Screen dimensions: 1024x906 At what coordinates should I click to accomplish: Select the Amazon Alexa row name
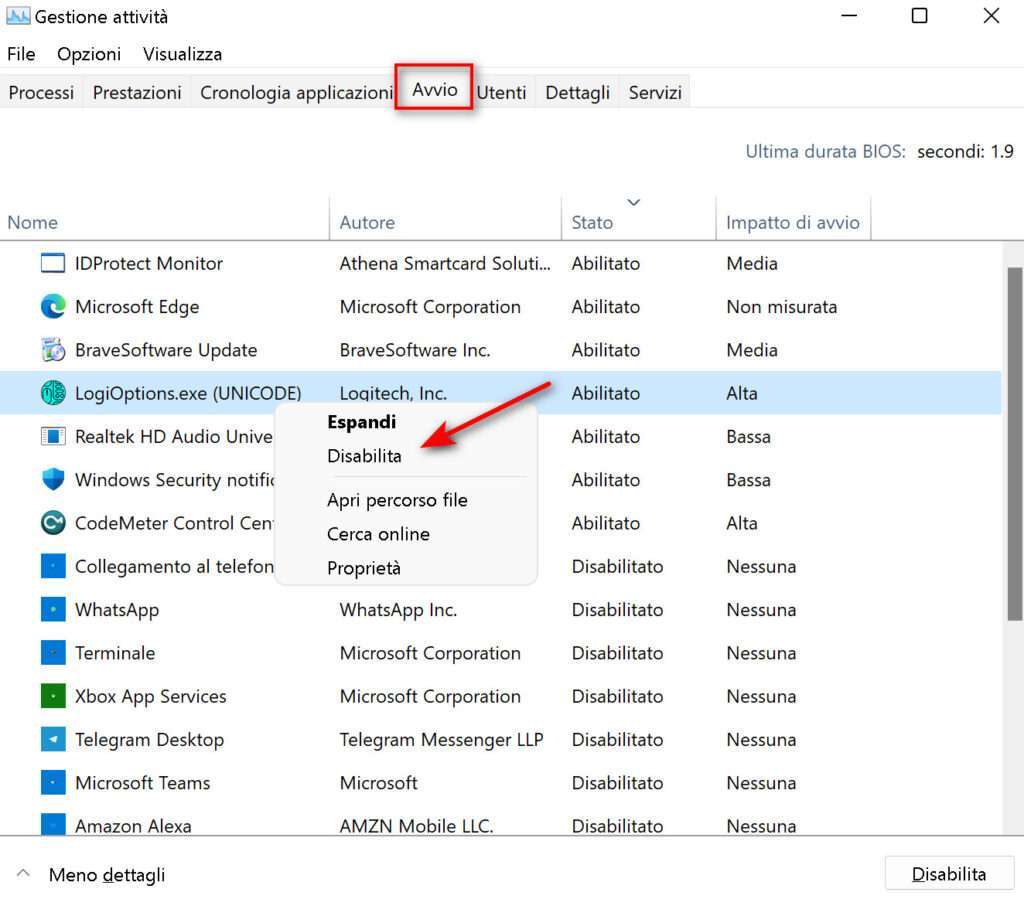pyautogui.click(x=133, y=826)
